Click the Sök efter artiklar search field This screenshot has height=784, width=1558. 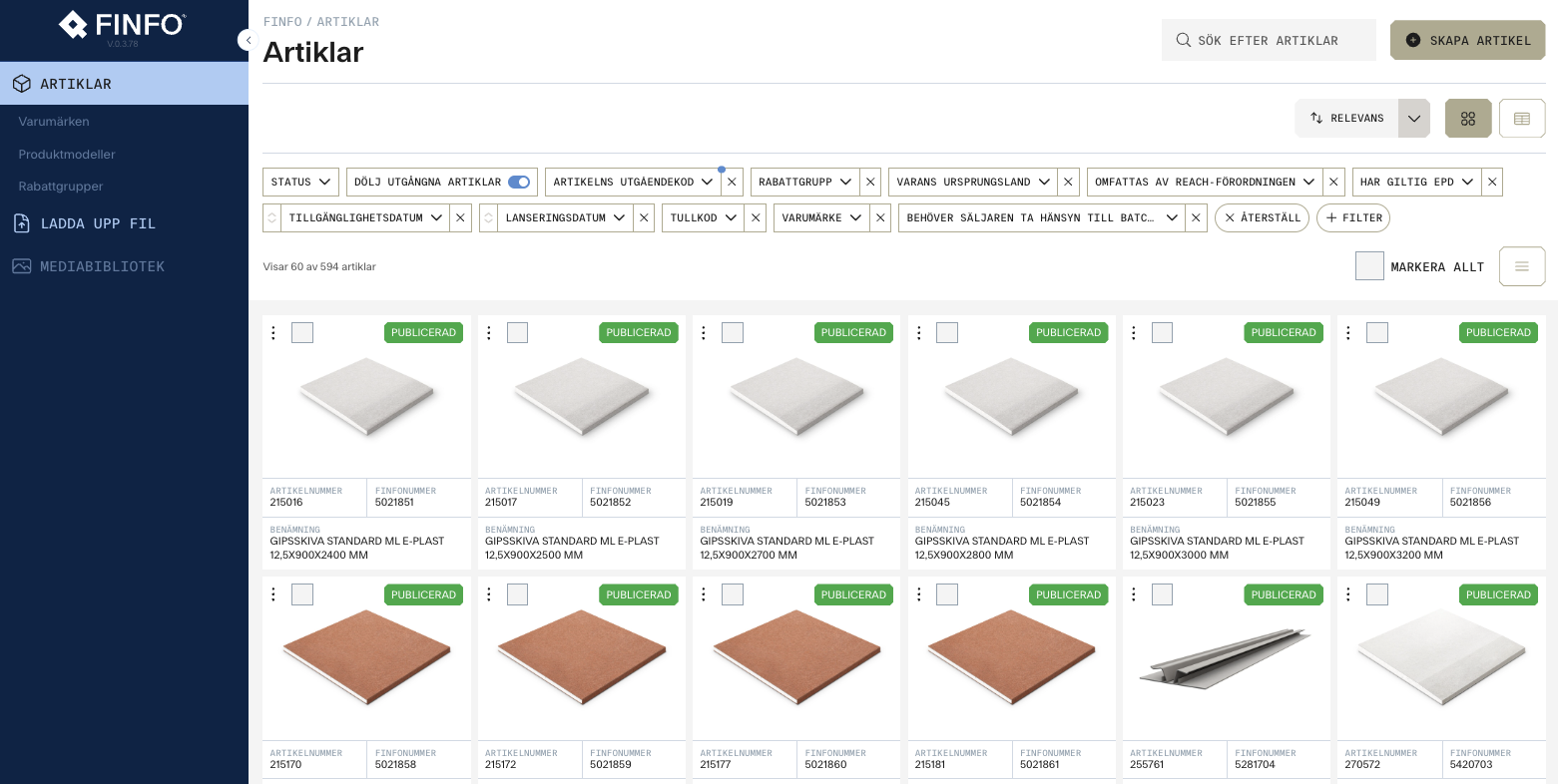(x=1269, y=40)
